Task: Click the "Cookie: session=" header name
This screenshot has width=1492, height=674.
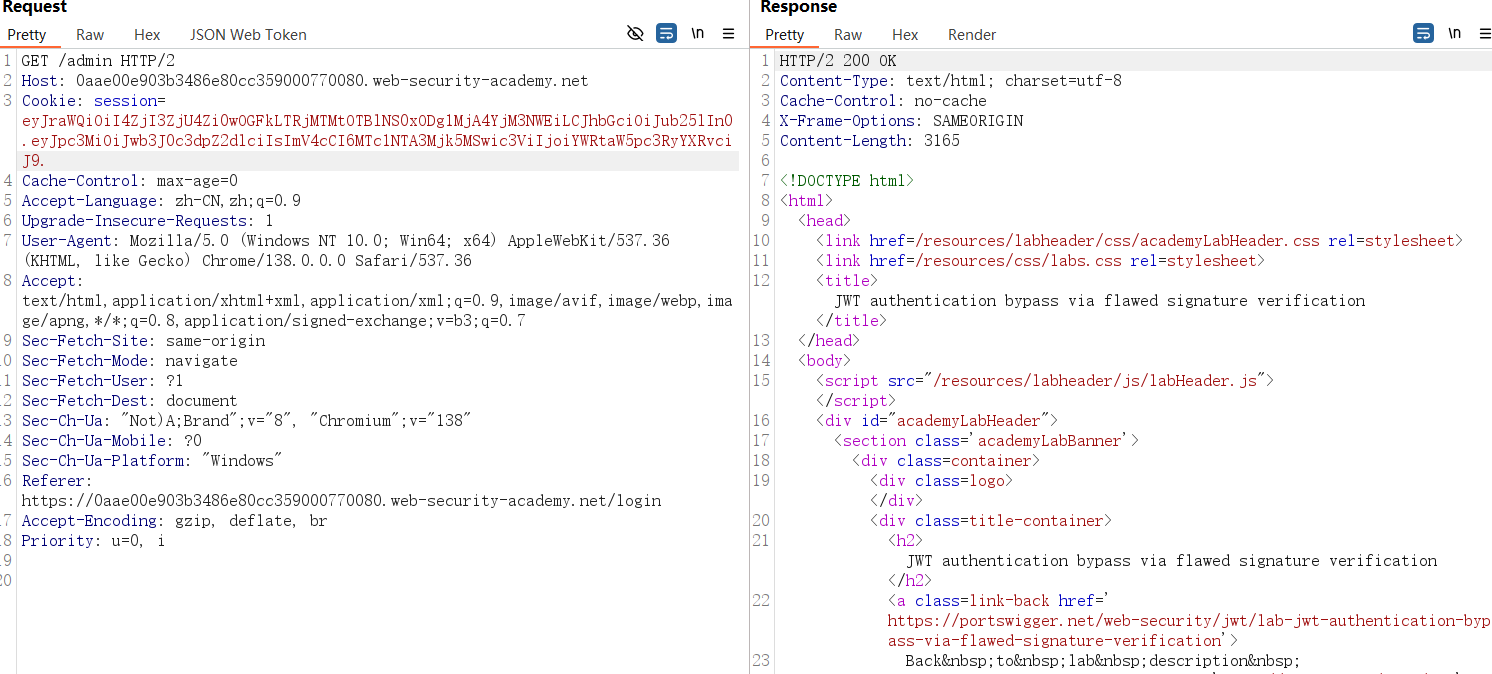Action: pyautogui.click(x=94, y=101)
